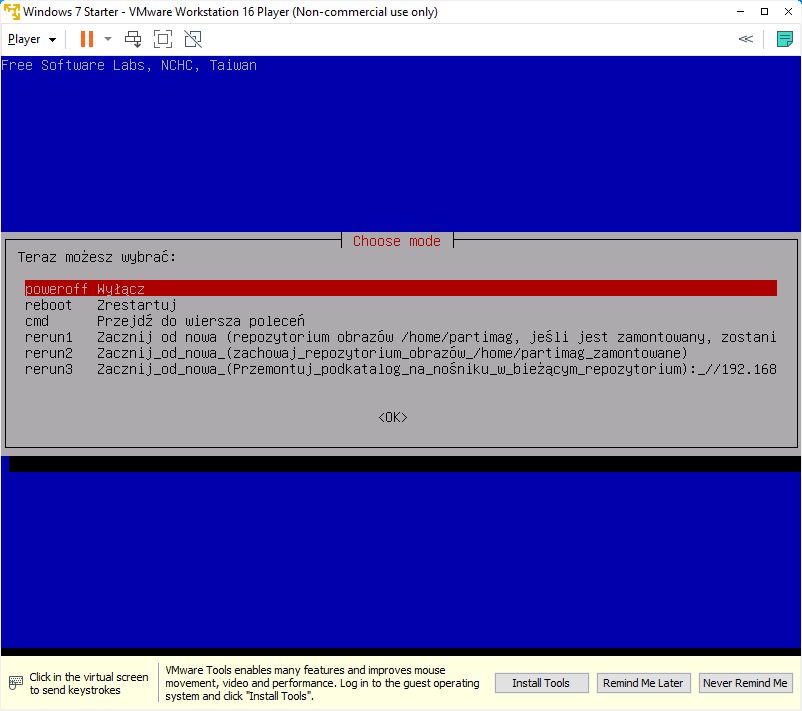This screenshot has height=711, width=802.
Task: Click Install Tools button
Action: 541,683
